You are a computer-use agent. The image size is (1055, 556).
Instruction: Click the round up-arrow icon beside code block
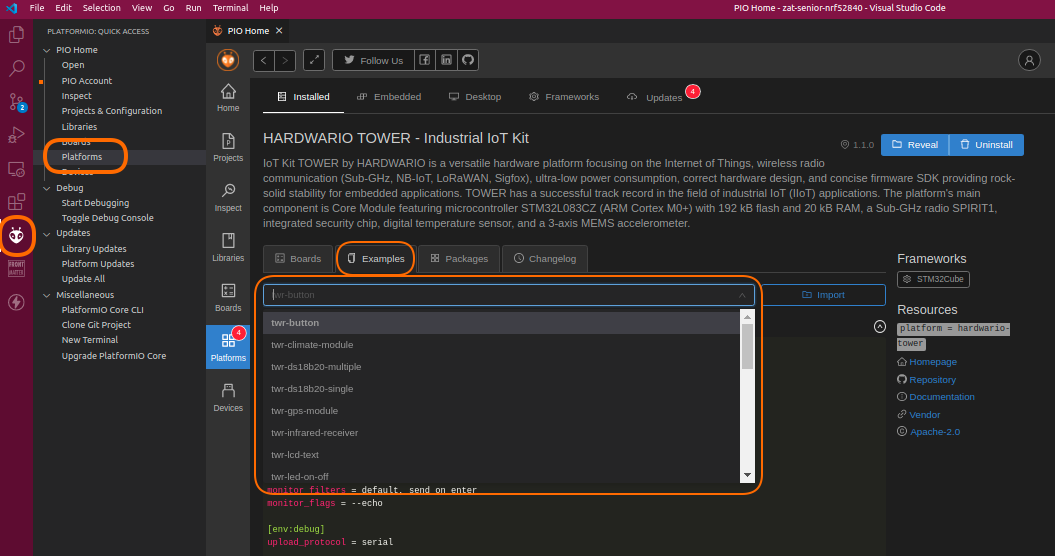tap(879, 326)
